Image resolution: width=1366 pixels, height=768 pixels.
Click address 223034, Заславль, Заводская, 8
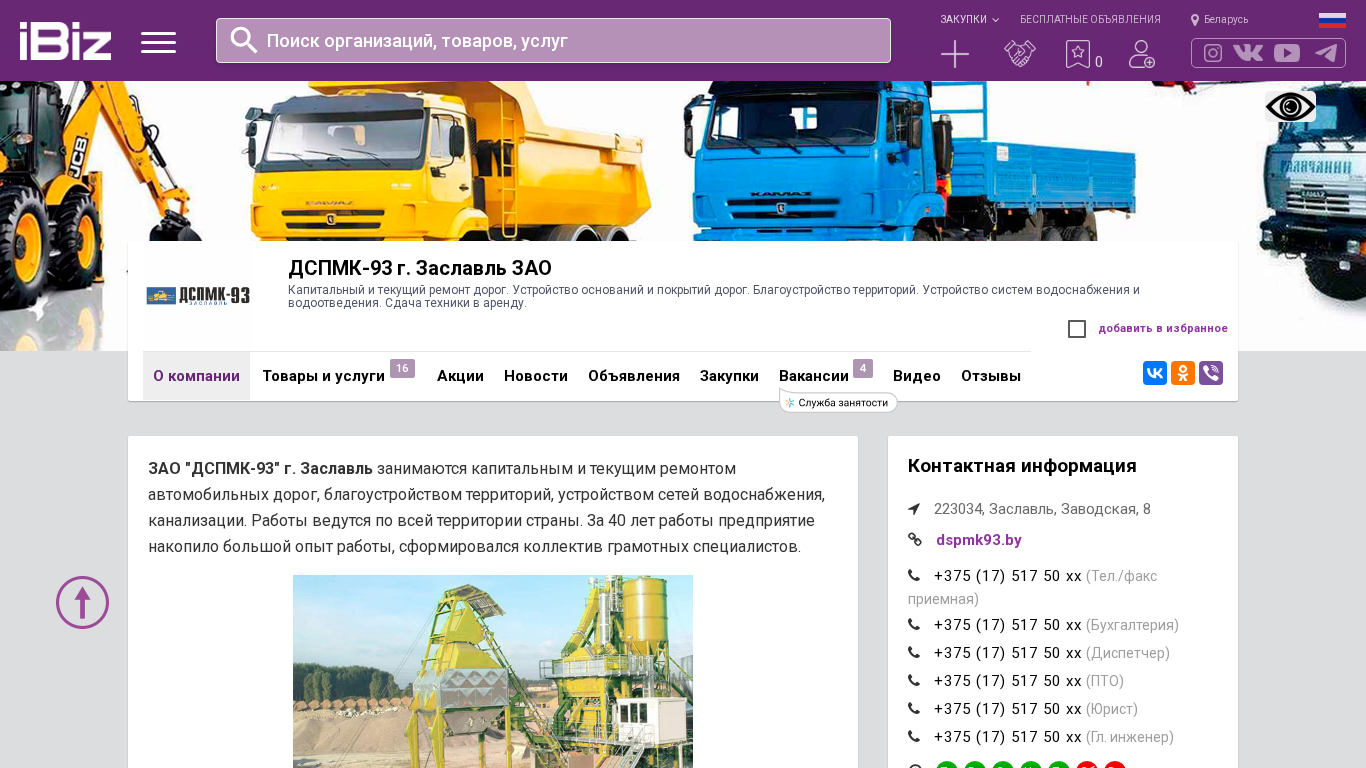[1042, 509]
